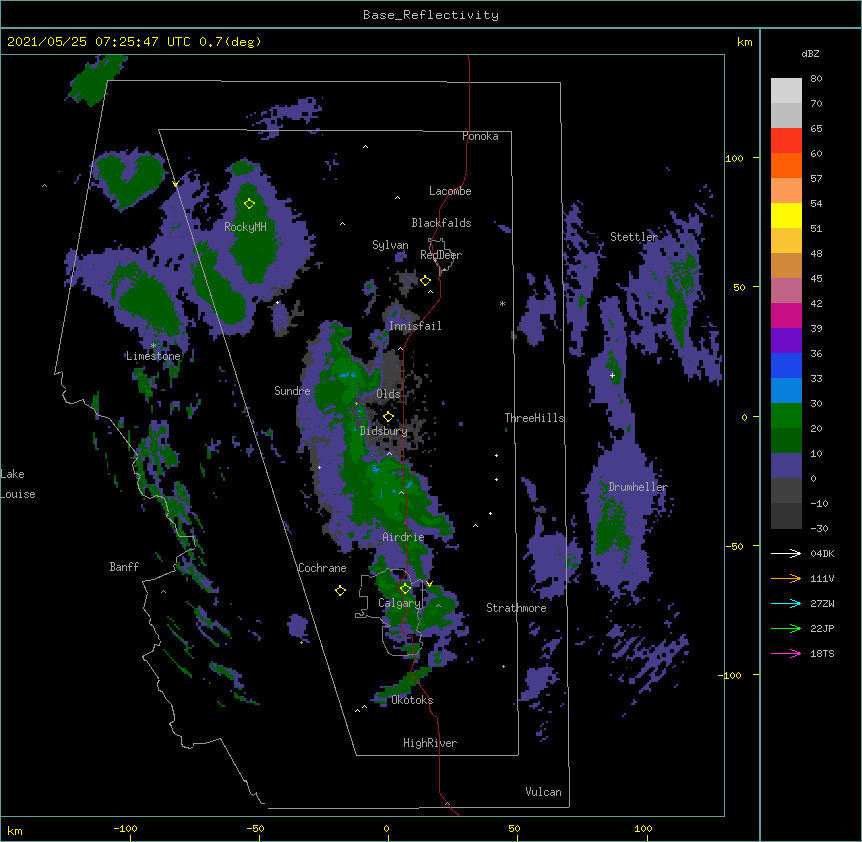862x842 pixels.
Task: Click the RedDeer city label
Action: [441, 255]
